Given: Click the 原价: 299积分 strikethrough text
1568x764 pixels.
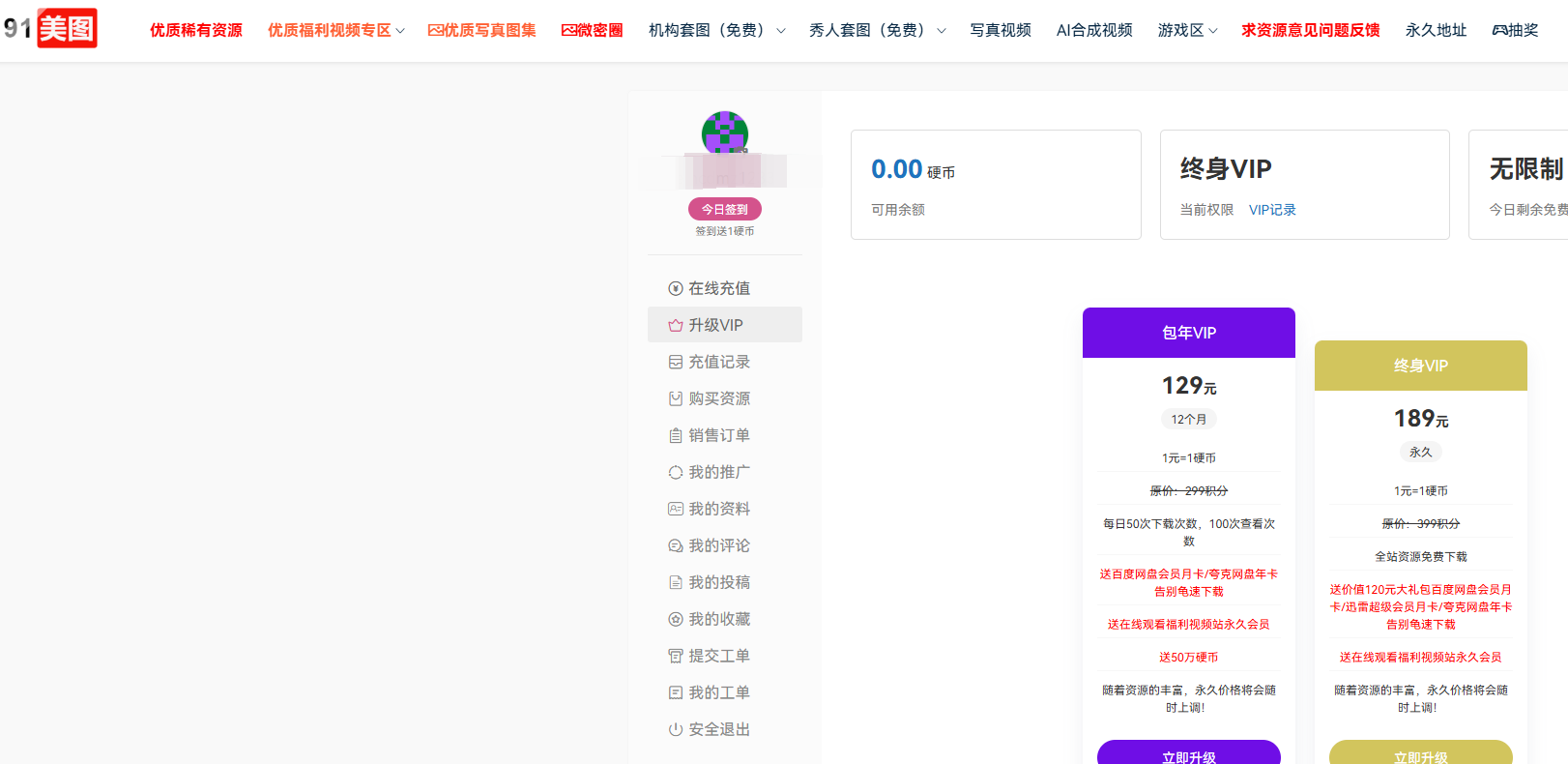Looking at the screenshot, I should (x=1189, y=491).
